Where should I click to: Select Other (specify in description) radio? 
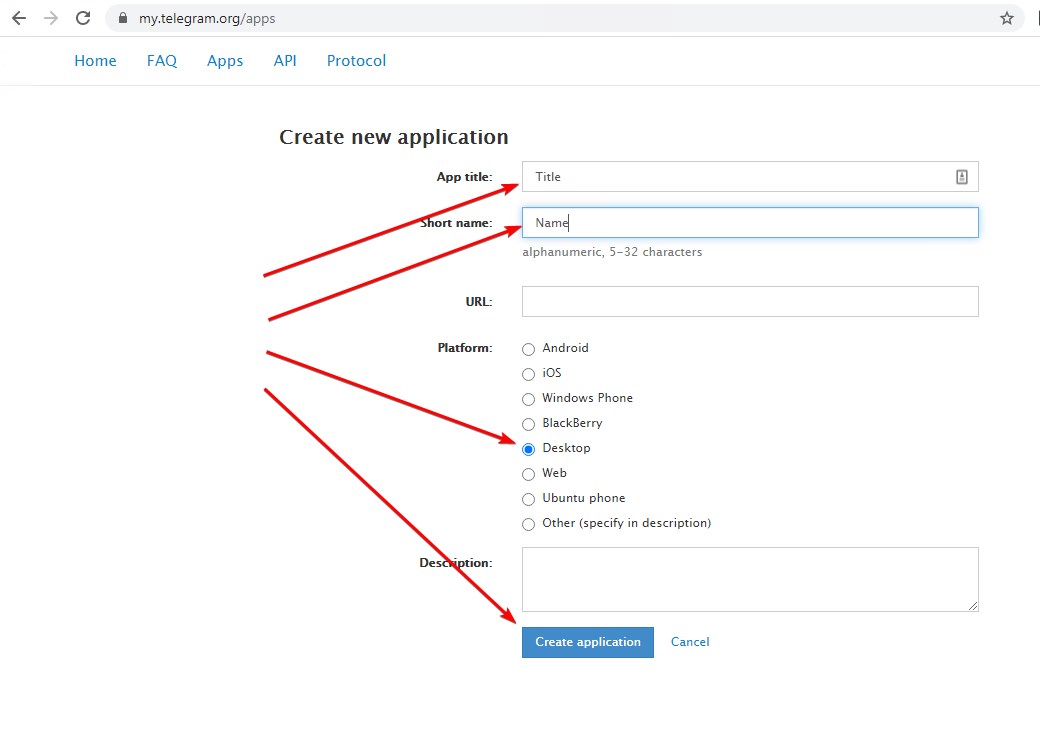pyautogui.click(x=528, y=524)
